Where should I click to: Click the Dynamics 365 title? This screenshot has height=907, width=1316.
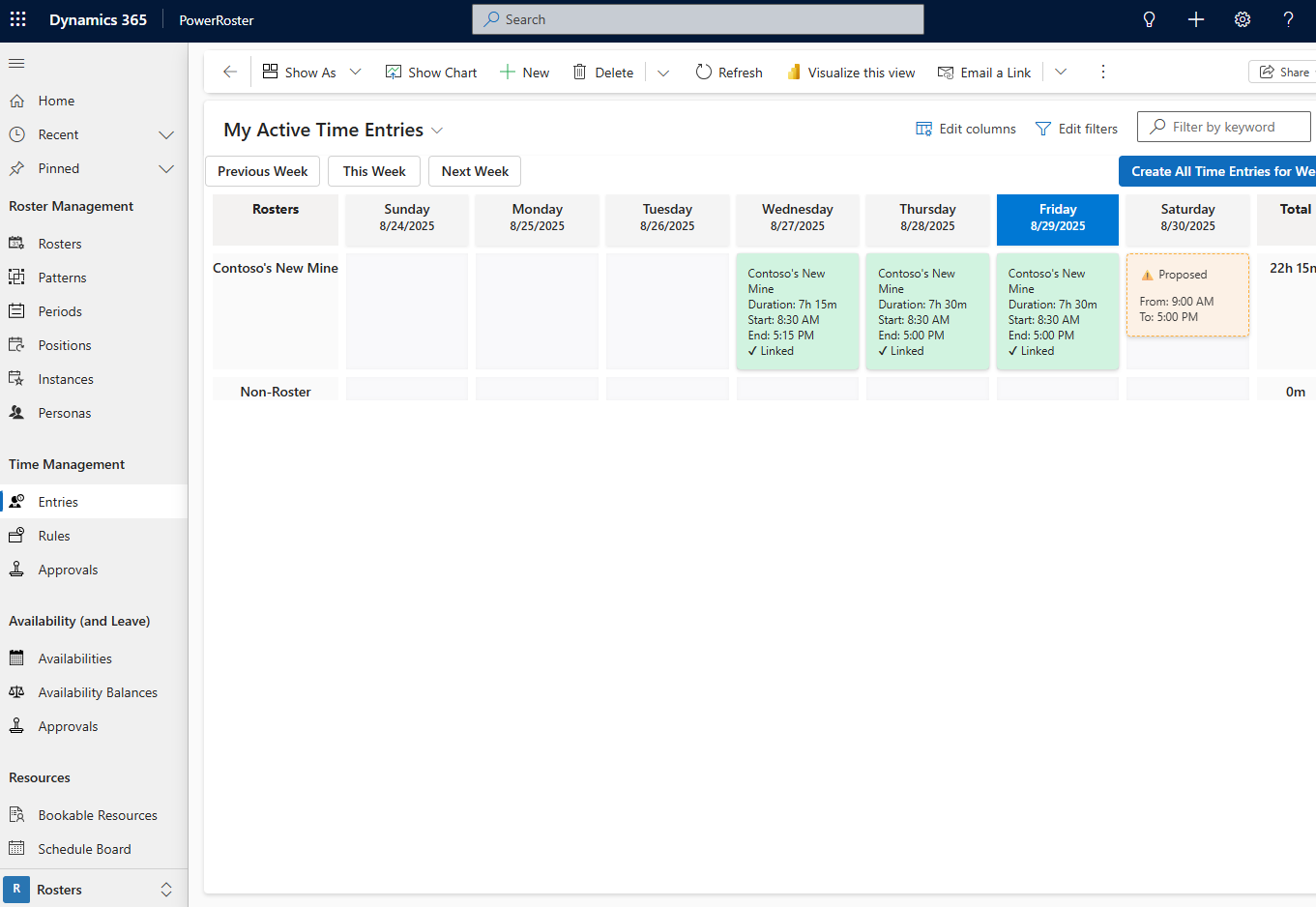pyautogui.click(x=98, y=19)
